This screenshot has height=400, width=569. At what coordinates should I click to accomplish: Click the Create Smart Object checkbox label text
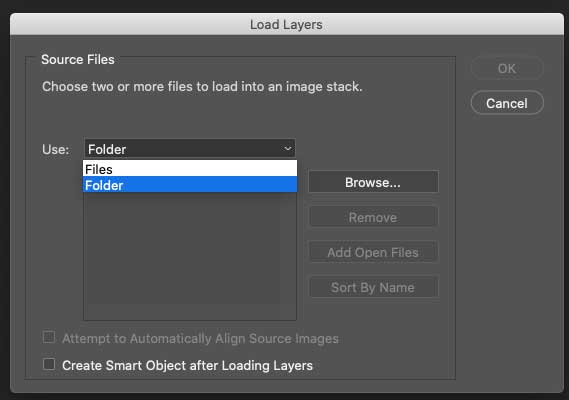tap(187, 366)
